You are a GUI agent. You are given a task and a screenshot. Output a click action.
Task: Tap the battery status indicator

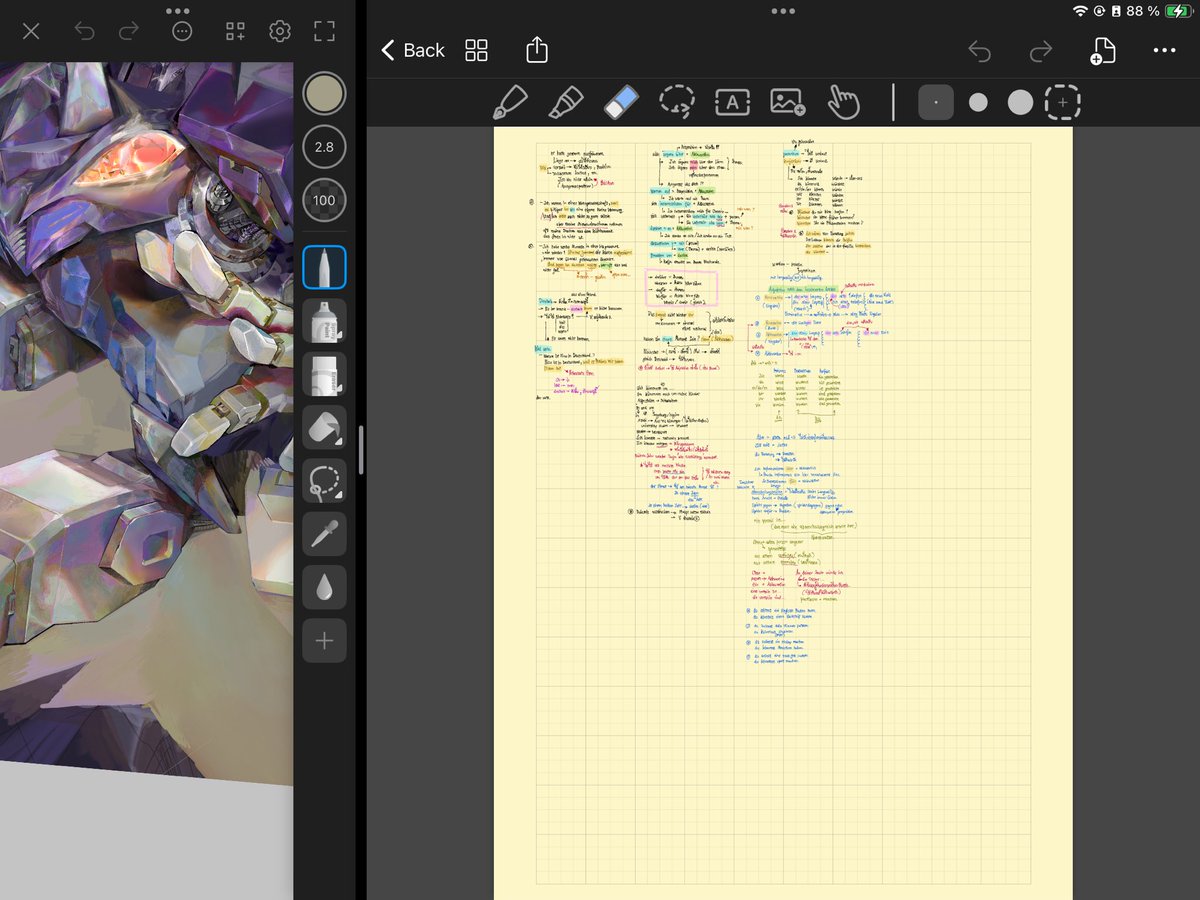[1179, 11]
